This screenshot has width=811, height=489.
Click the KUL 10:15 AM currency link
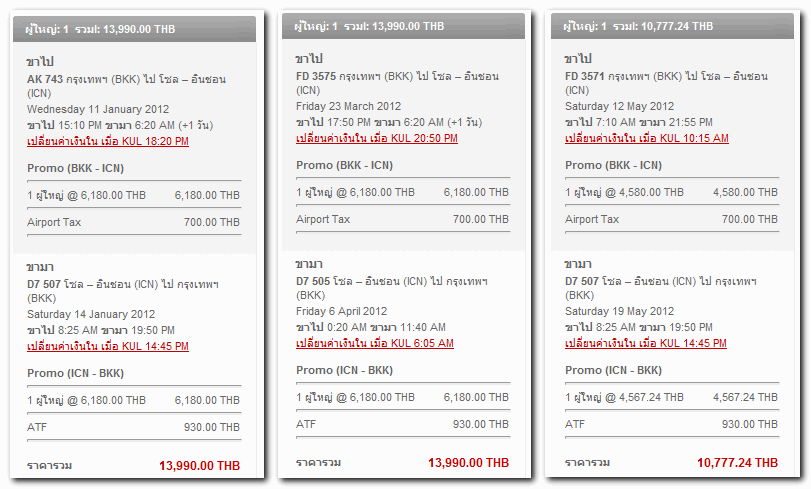(647, 139)
